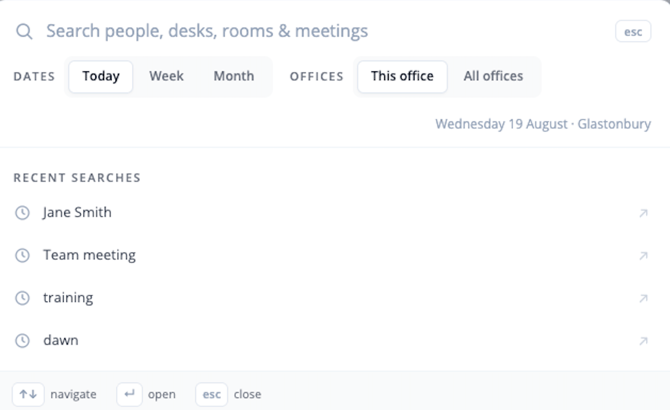Click the clock icon next to Team meeting
The image size is (670, 410).
(x=22, y=255)
